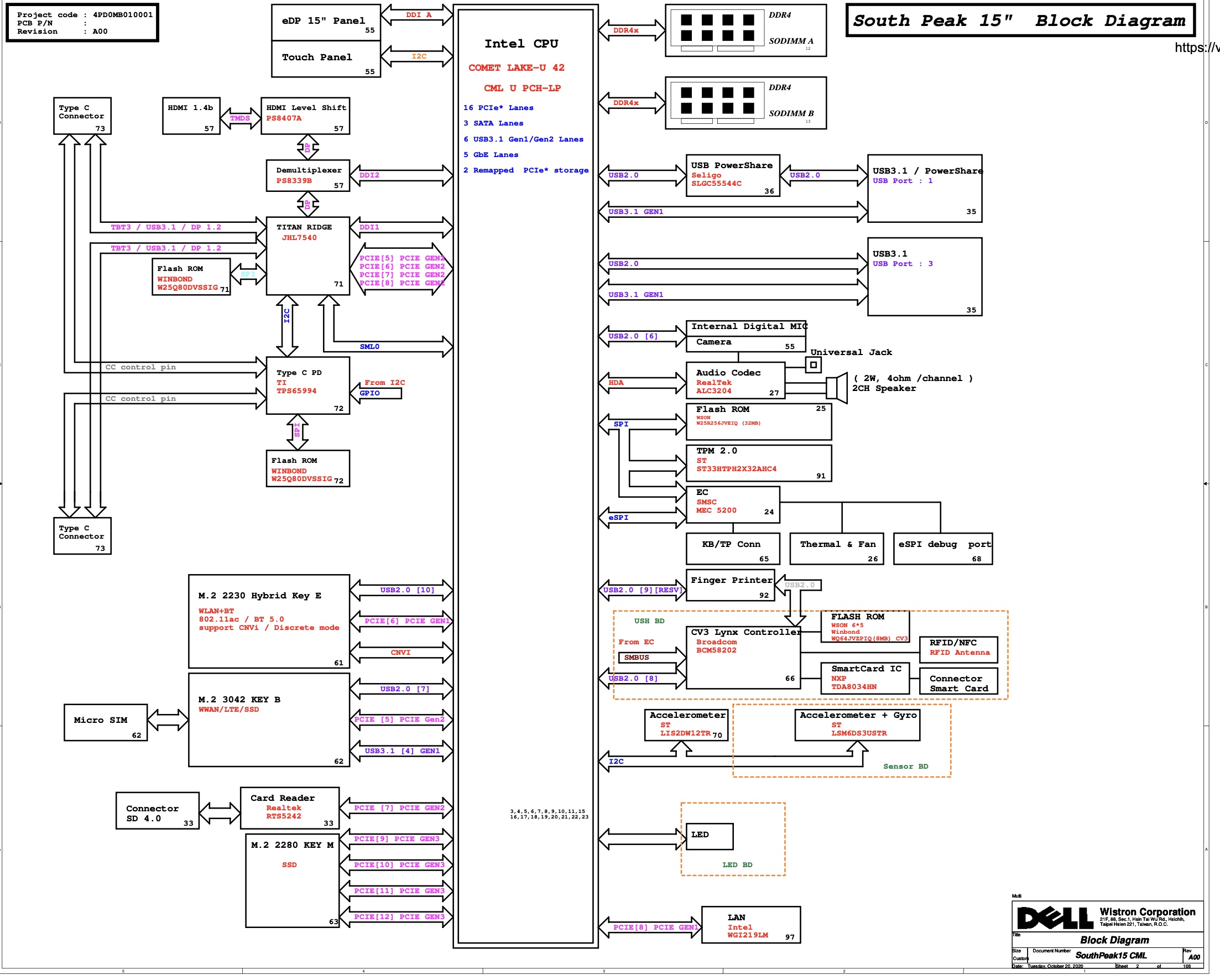Screen dimensions: 1220x980
Task: Select the Card Reader RTS5242 block
Action: point(290,808)
